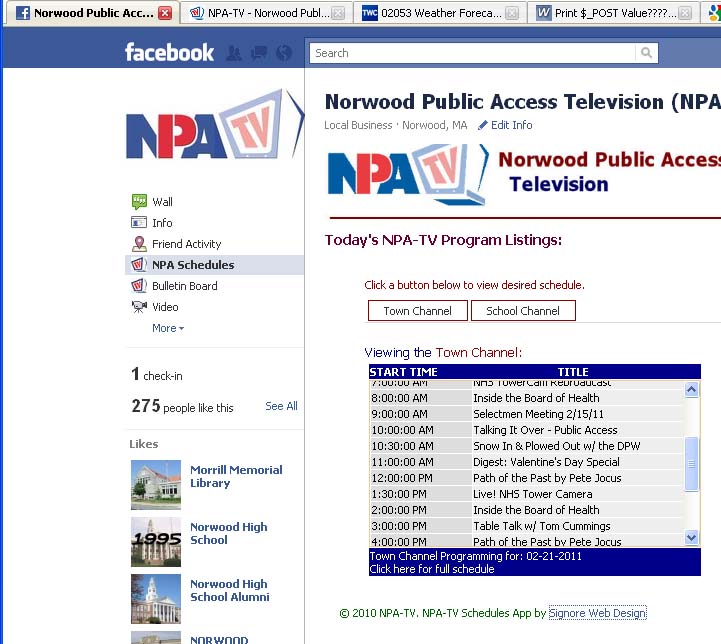Click Digest: Valentine's Day Special title

click(546, 462)
